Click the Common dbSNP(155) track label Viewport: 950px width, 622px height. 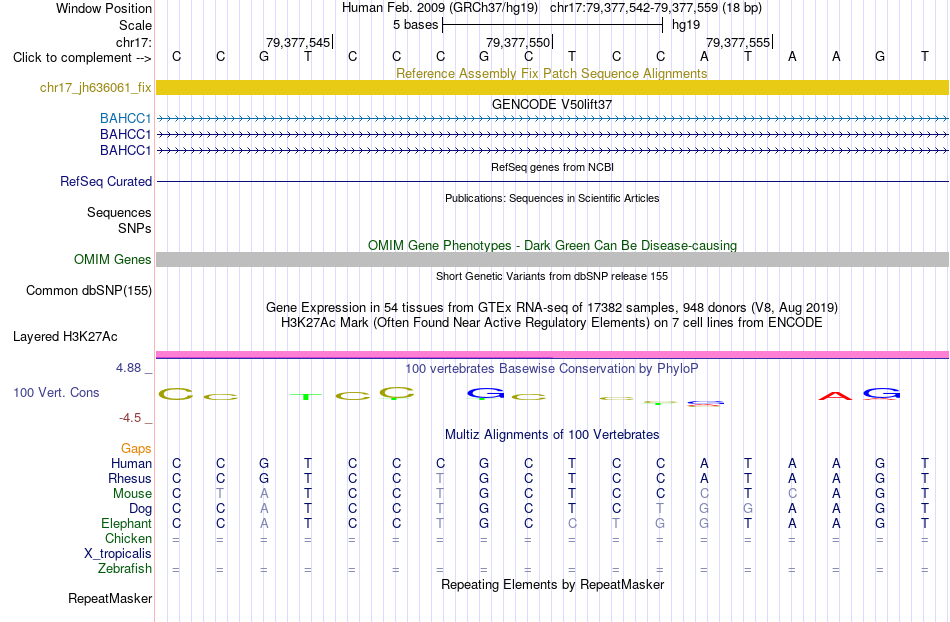[89, 291]
